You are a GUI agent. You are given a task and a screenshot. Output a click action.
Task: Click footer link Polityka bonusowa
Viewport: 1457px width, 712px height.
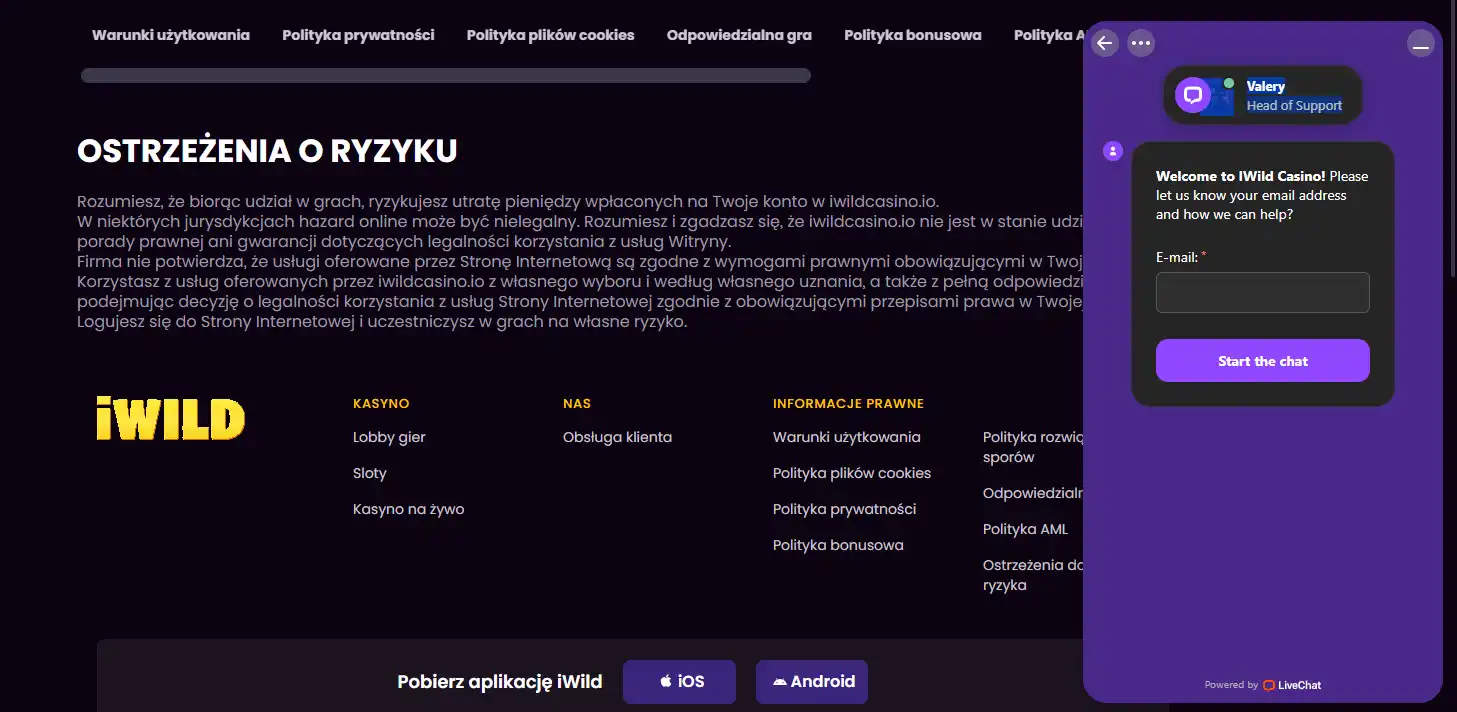point(838,545)
